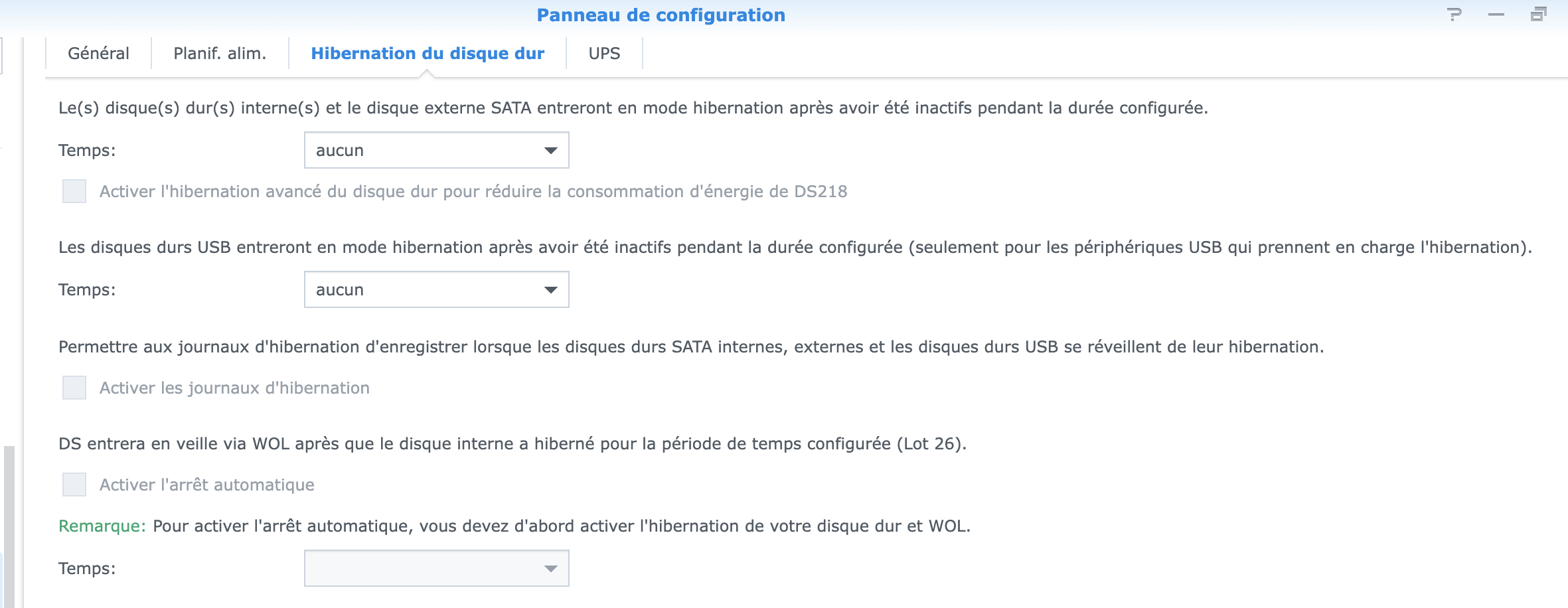The width and height of the screenshot is (1568, 608).
Task: Switch to the Général tab
Action: tap(98, 53)
